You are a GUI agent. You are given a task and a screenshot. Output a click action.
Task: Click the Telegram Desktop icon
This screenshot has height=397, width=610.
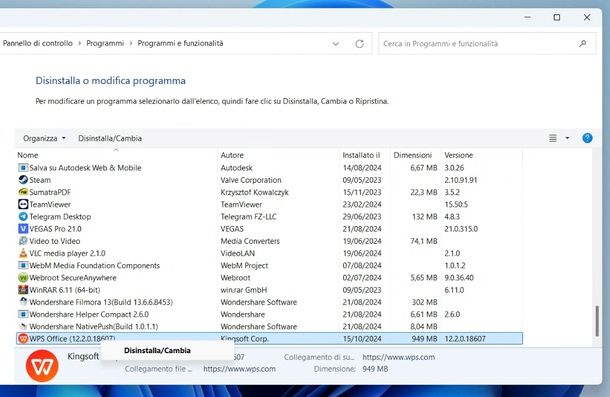coord(23,216)
